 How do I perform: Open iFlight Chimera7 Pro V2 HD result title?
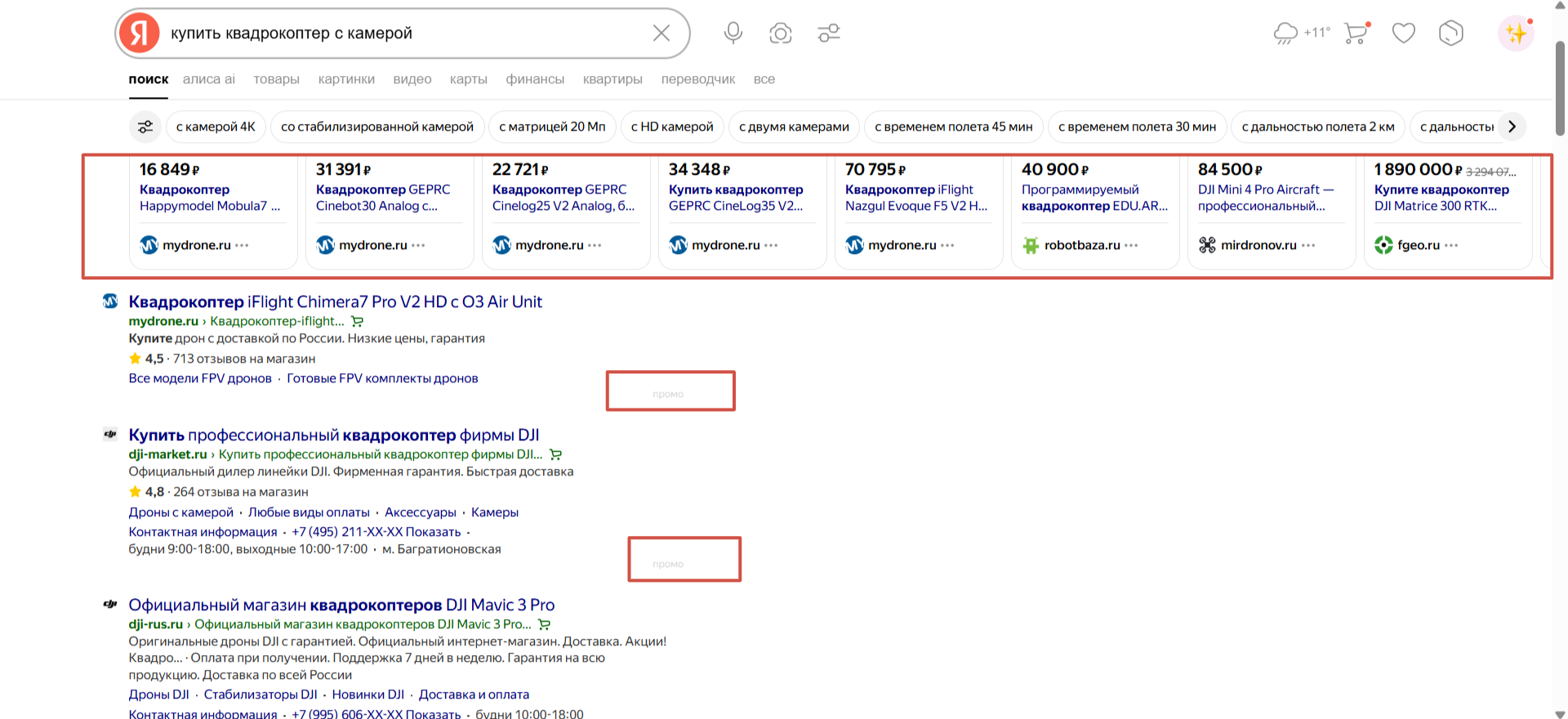335,301
